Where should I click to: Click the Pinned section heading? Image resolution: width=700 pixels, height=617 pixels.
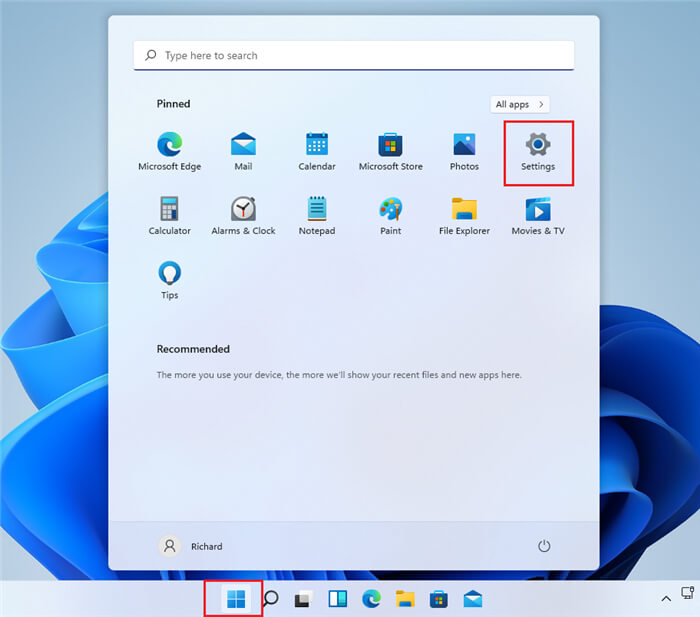(x=173, y=104)
